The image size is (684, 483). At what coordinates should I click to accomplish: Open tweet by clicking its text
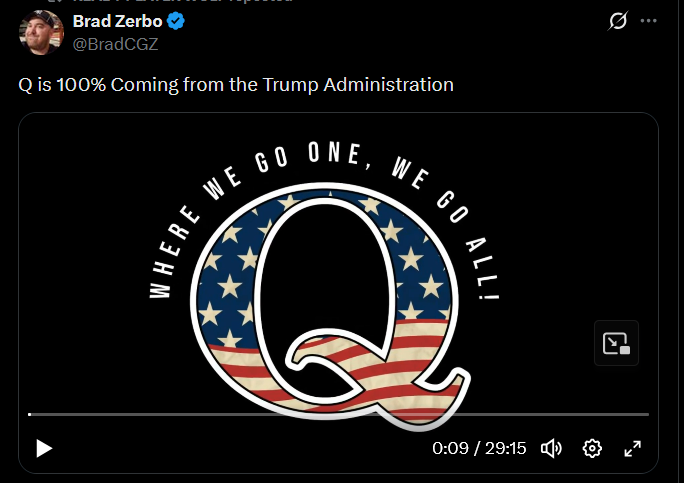(236, 85)
